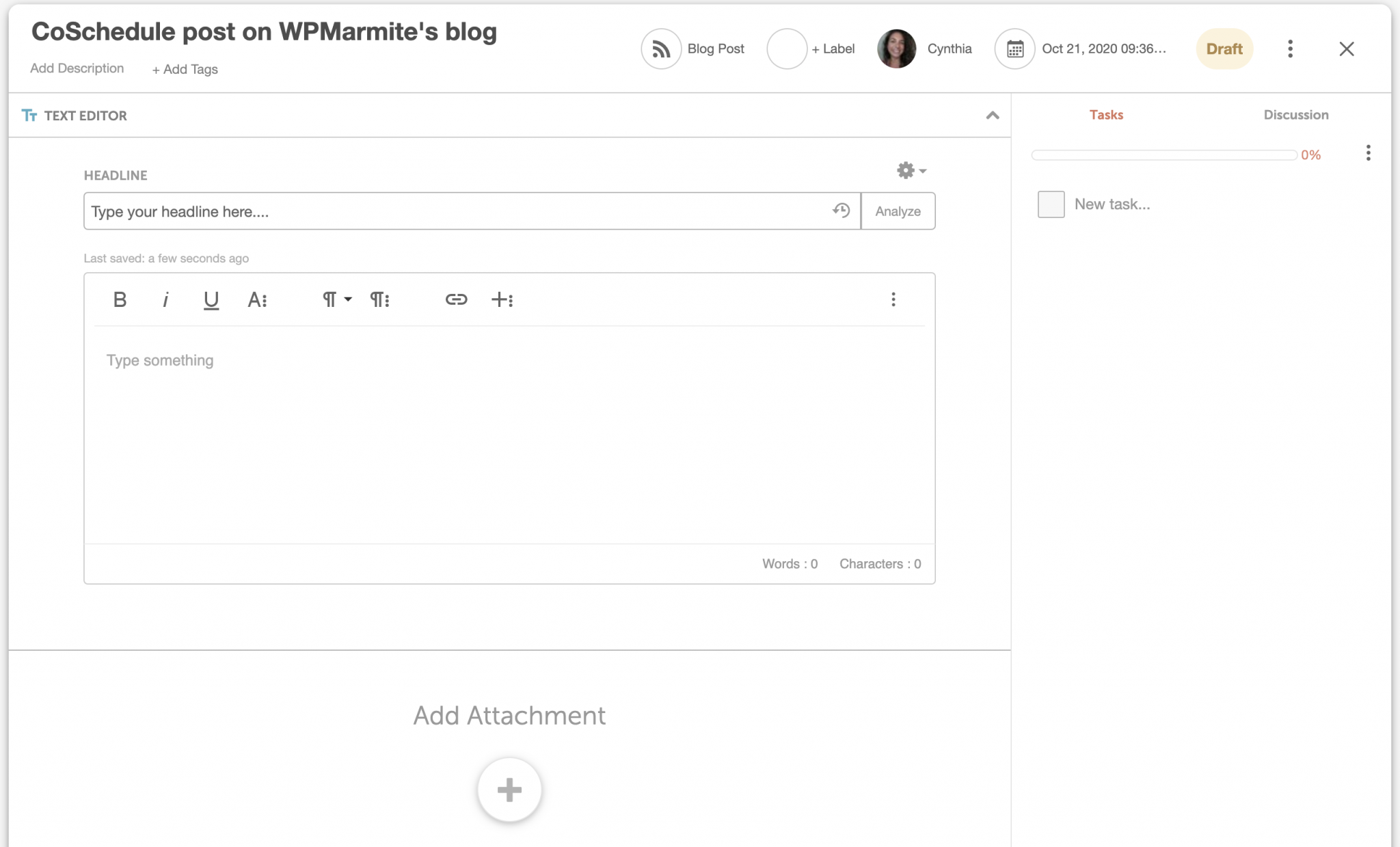The image size is (1400, 847).
Task: Click the Words : 0 counter
Action: (790, 564)
